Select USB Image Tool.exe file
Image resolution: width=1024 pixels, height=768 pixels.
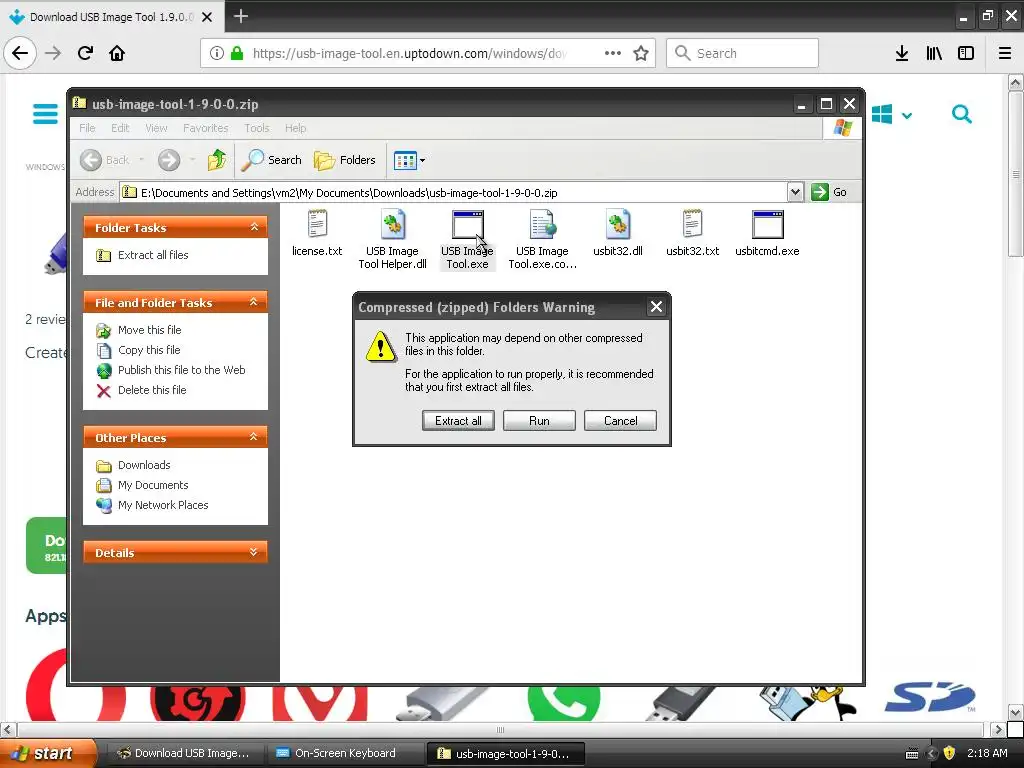[x=467, y=239]
